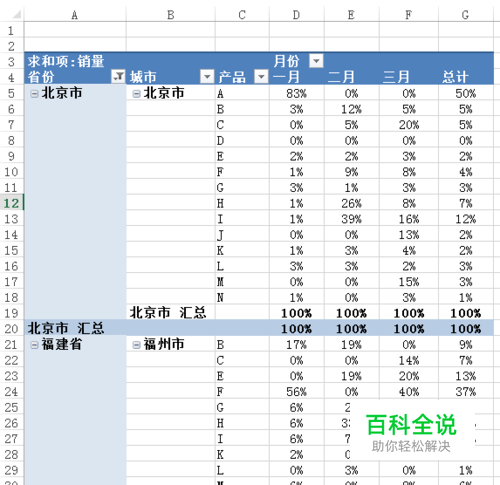Click the 福建省 province label
Screen dimensions: 500x485
tap(62, 344)
